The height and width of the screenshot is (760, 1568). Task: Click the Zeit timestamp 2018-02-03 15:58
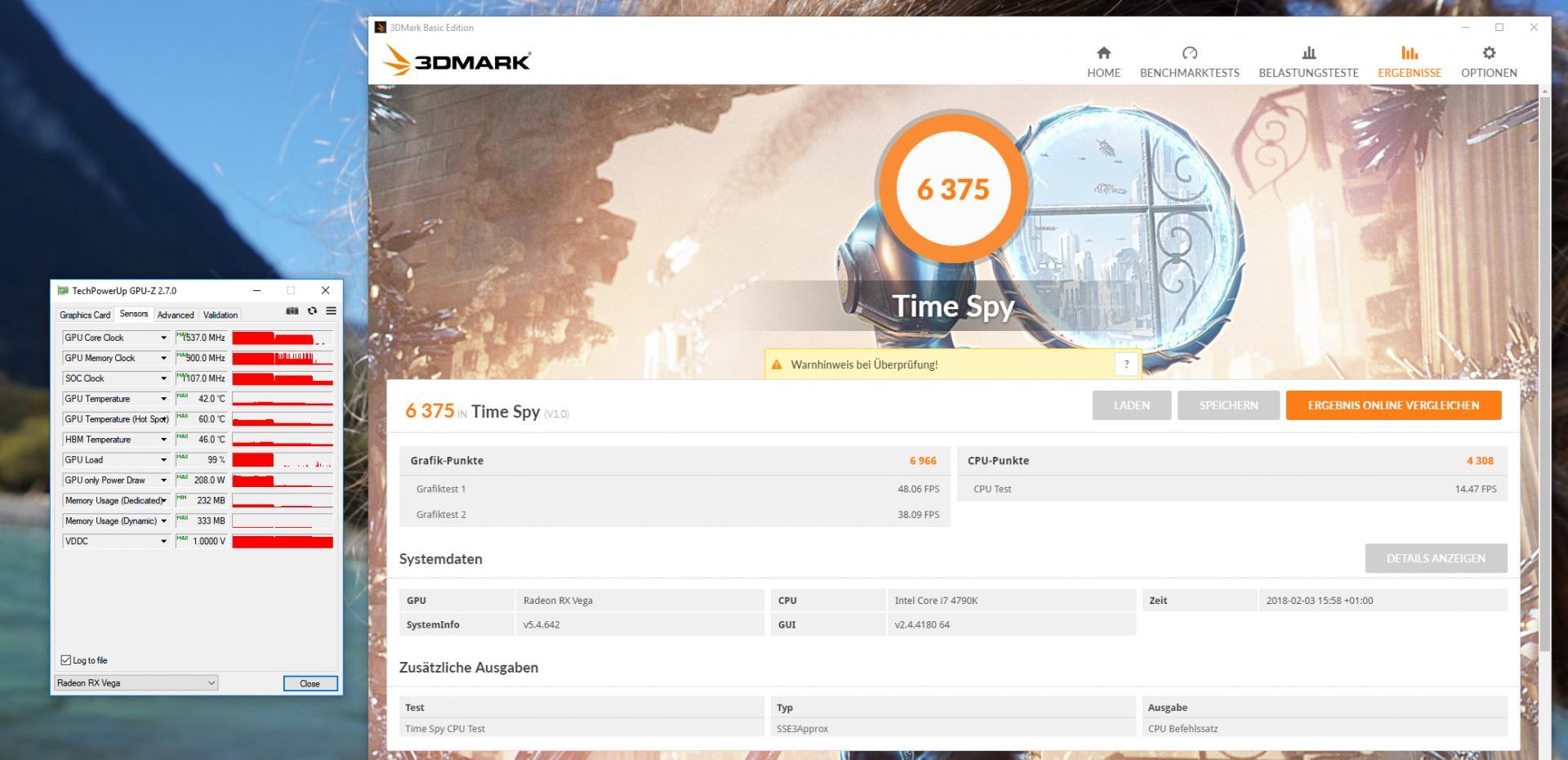point(1320,601)
